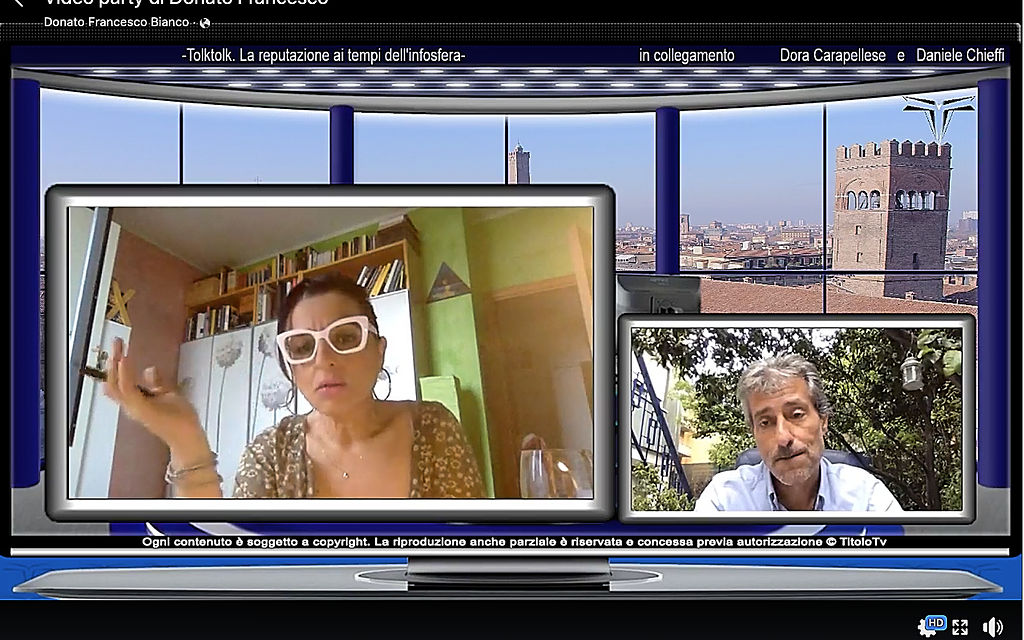Enter fullscreen mode with the expand arrows
The height and width of the screenshot is (640, 1024).
(960, 628)
